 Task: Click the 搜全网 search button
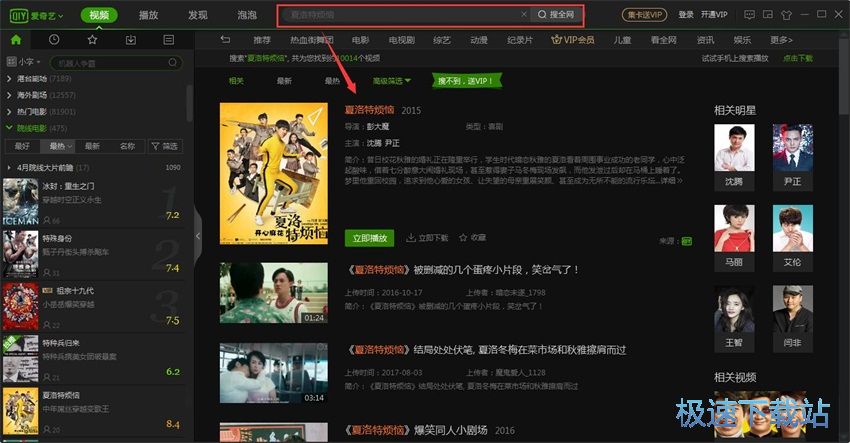click(x=557, y=15)
